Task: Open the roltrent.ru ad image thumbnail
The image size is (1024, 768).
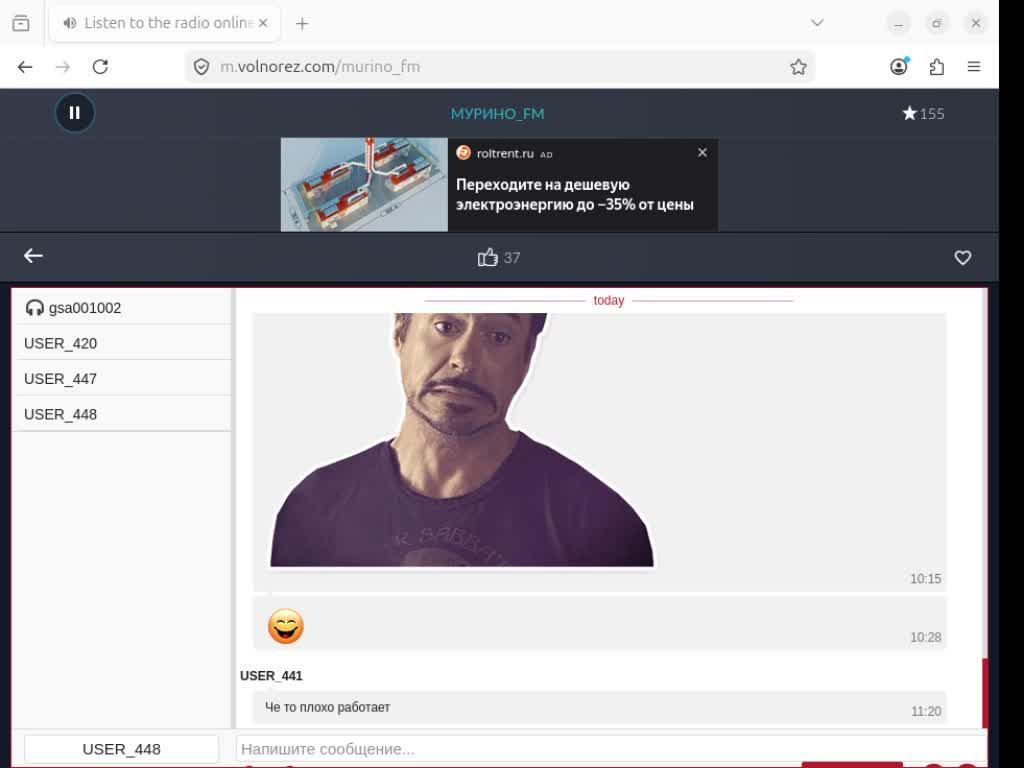Action: tap(364, 184)
